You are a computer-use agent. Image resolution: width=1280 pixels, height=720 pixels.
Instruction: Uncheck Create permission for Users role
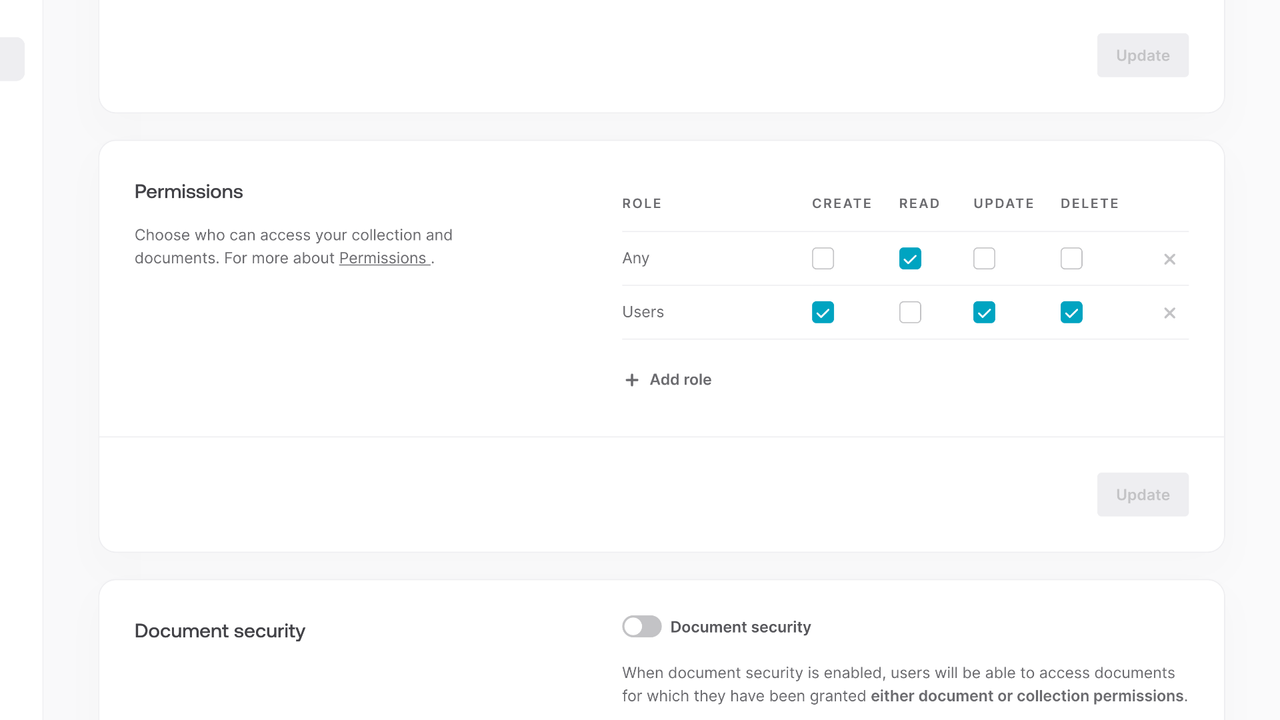tap(823, 313)
